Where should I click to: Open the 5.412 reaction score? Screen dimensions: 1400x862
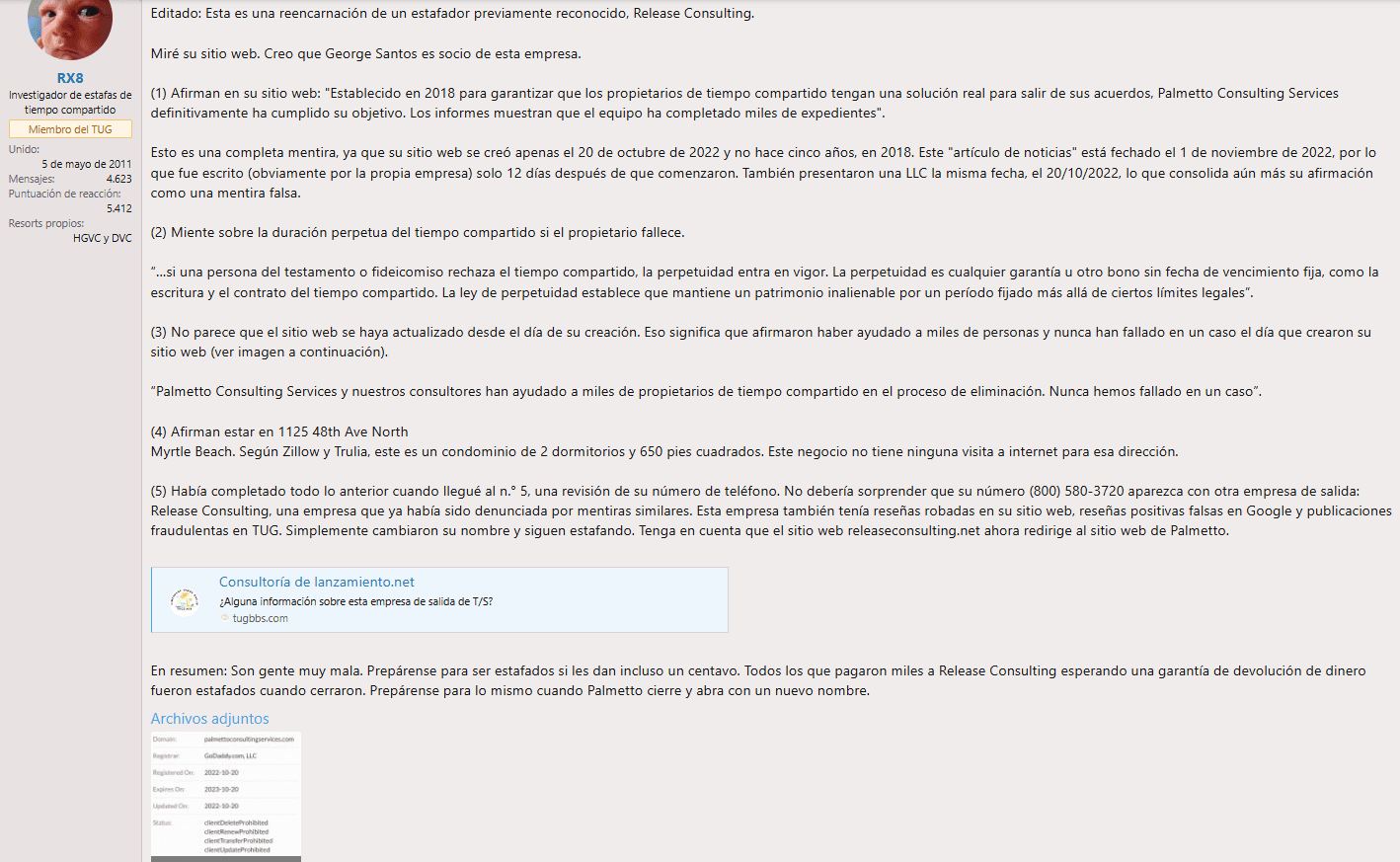click(x=119, y=209)
